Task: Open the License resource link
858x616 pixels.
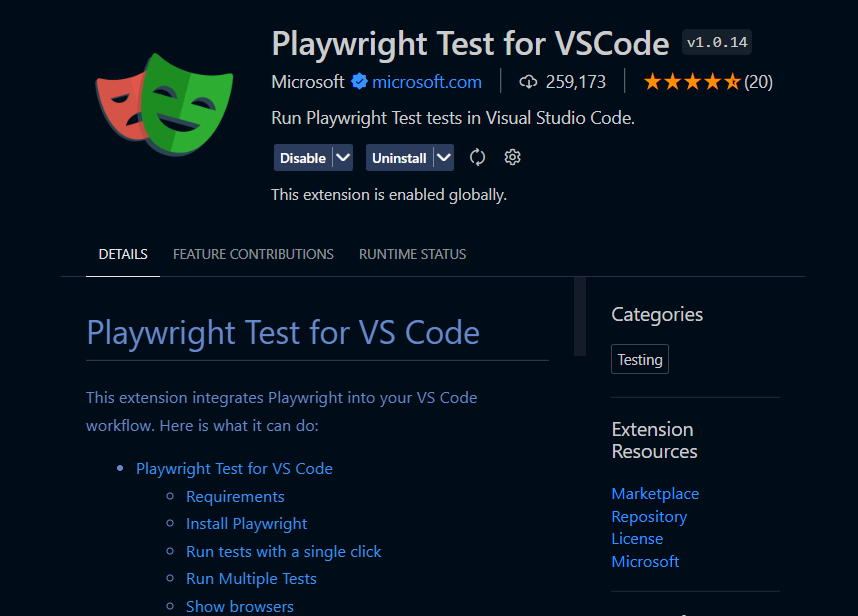Action: pyautogui.click(x=637, y=539)
